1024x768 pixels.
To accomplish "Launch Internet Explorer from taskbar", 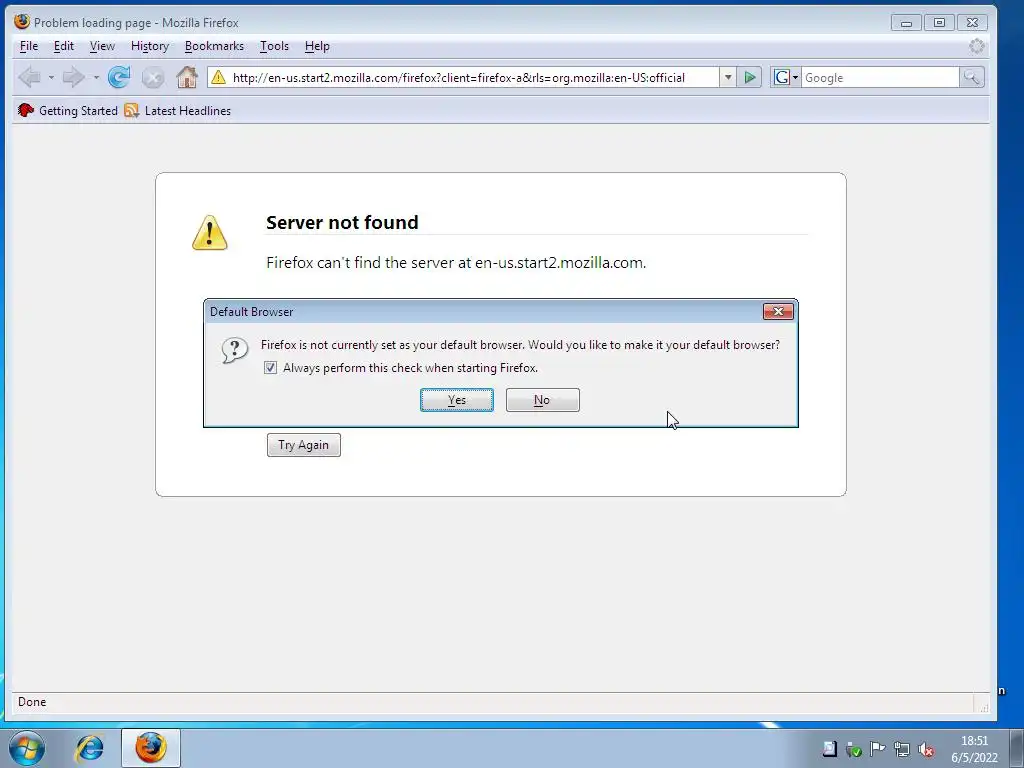I will point(90,748).
